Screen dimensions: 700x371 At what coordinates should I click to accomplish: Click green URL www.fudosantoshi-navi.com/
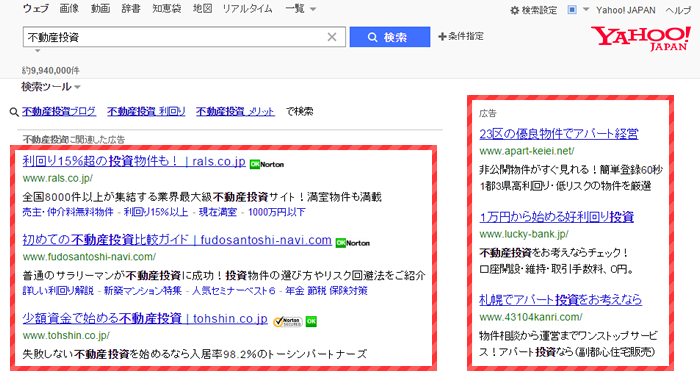89,257
